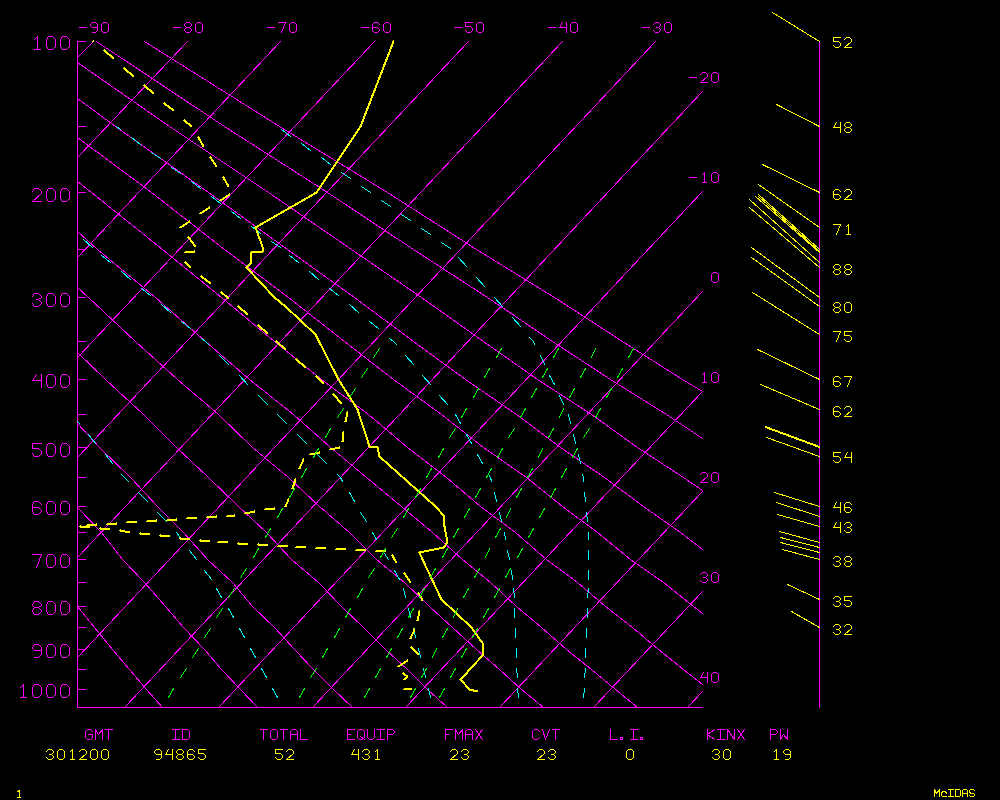Select the station ID value 94865
This screenshot has width=1000, height=800.
[x=180, y=755]
